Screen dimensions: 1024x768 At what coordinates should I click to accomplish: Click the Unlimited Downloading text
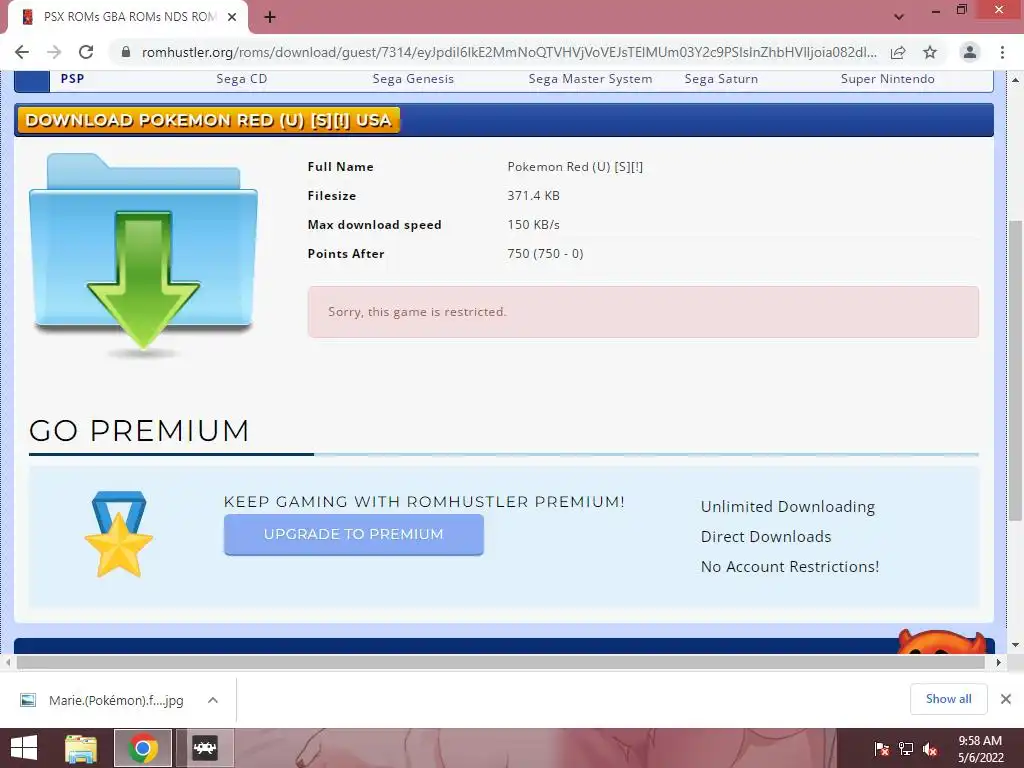click(x=788, y=507)
